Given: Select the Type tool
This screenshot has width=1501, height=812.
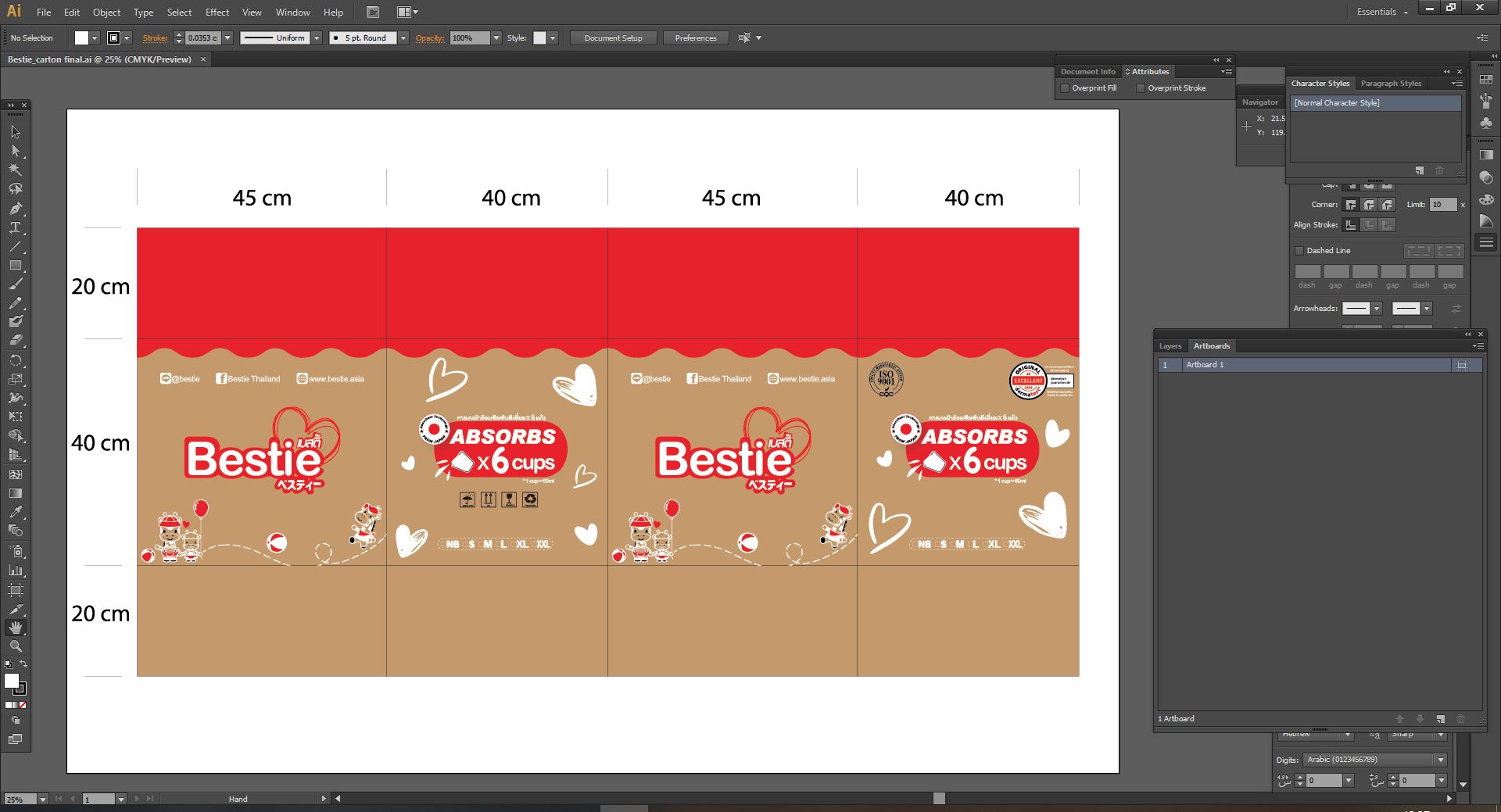Looking at the screenshot, I should [x=16, y=227].
